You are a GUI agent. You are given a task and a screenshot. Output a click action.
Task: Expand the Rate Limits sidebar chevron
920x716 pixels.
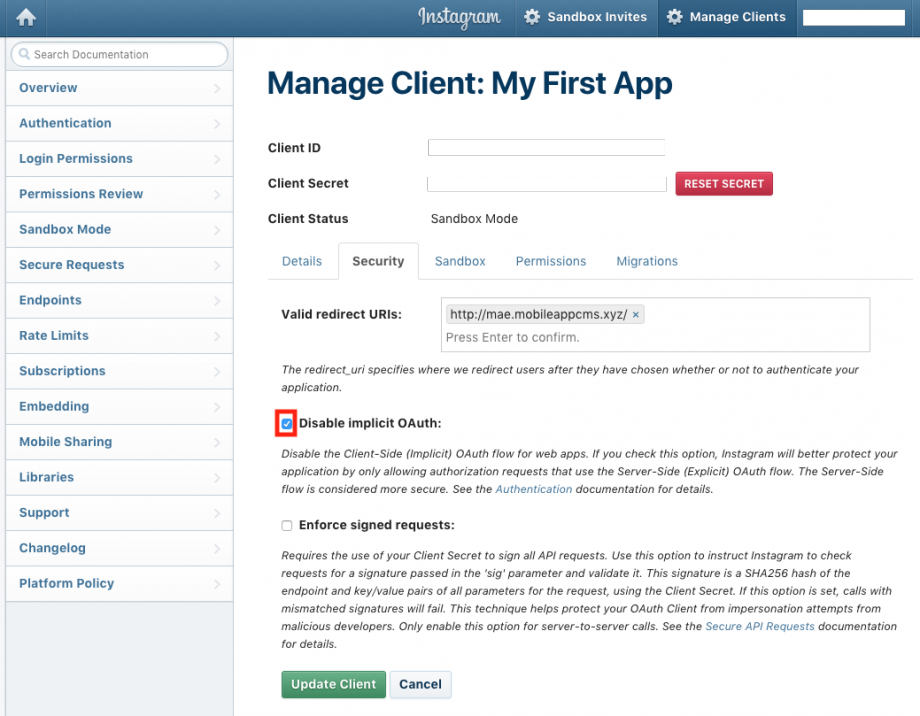[217, 336]
